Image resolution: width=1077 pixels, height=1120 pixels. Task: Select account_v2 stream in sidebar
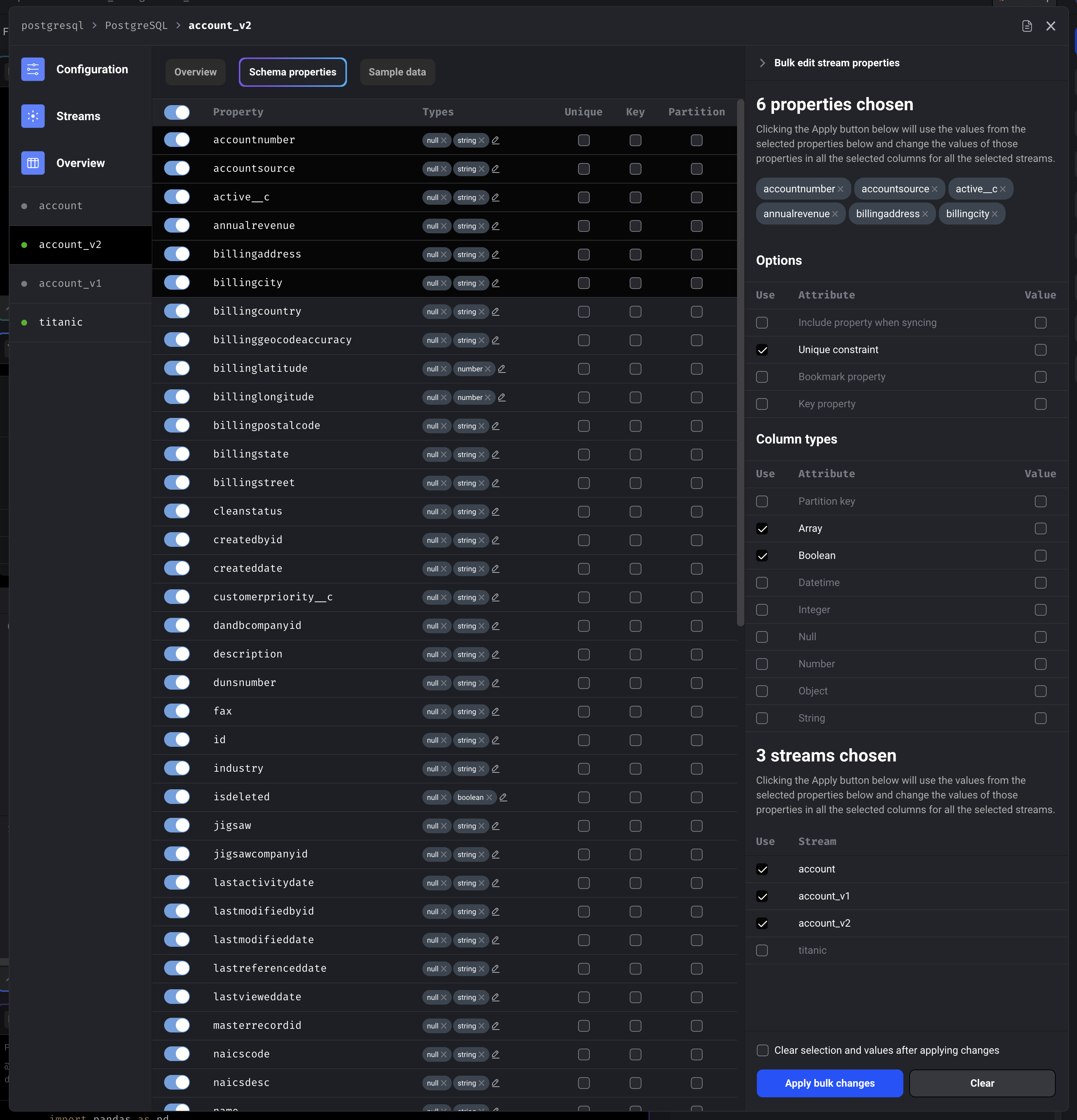click(x=81, y=245)
